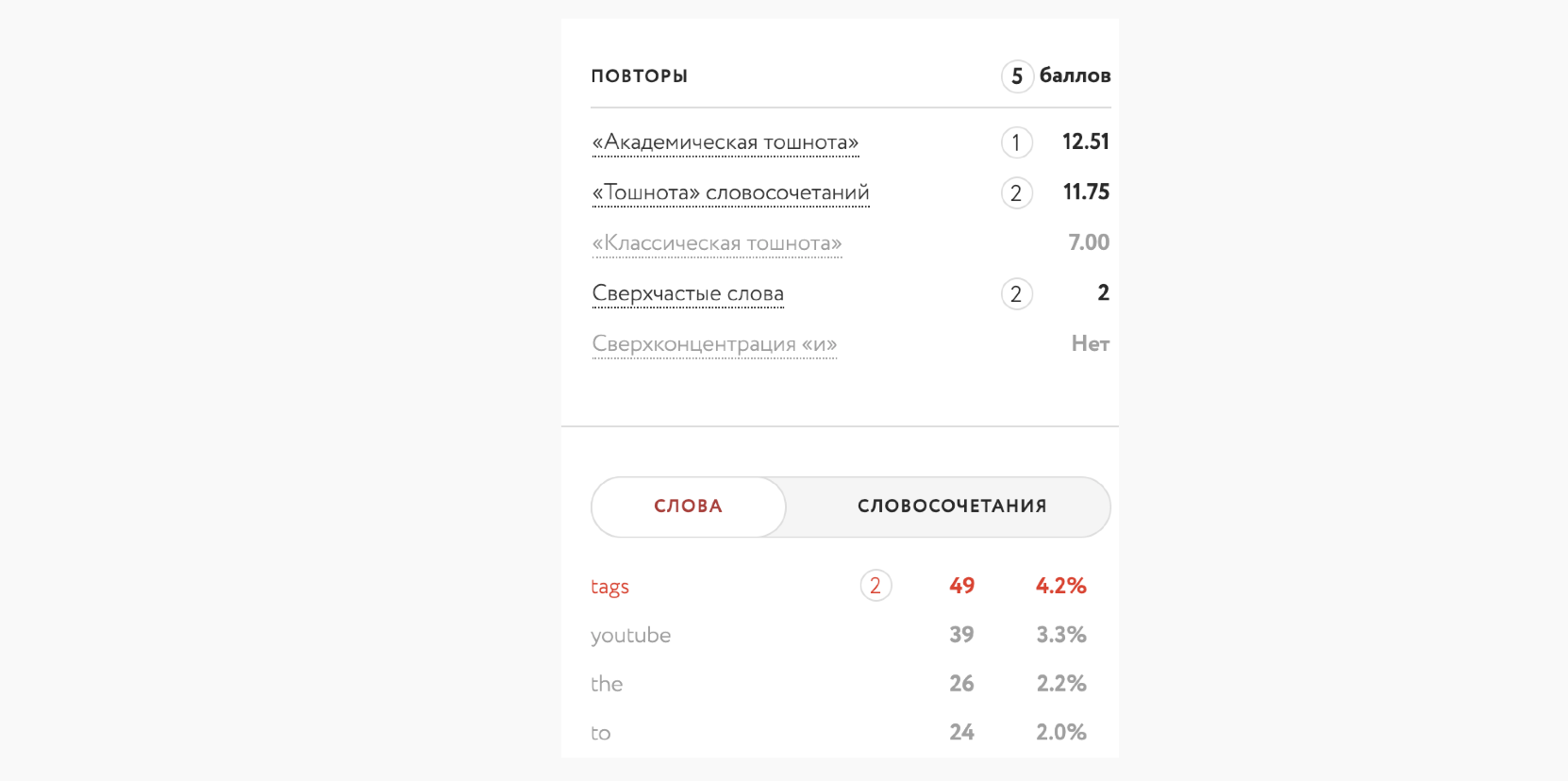Open the «Академическая тошнота» explanation link

tap(725, 142)
